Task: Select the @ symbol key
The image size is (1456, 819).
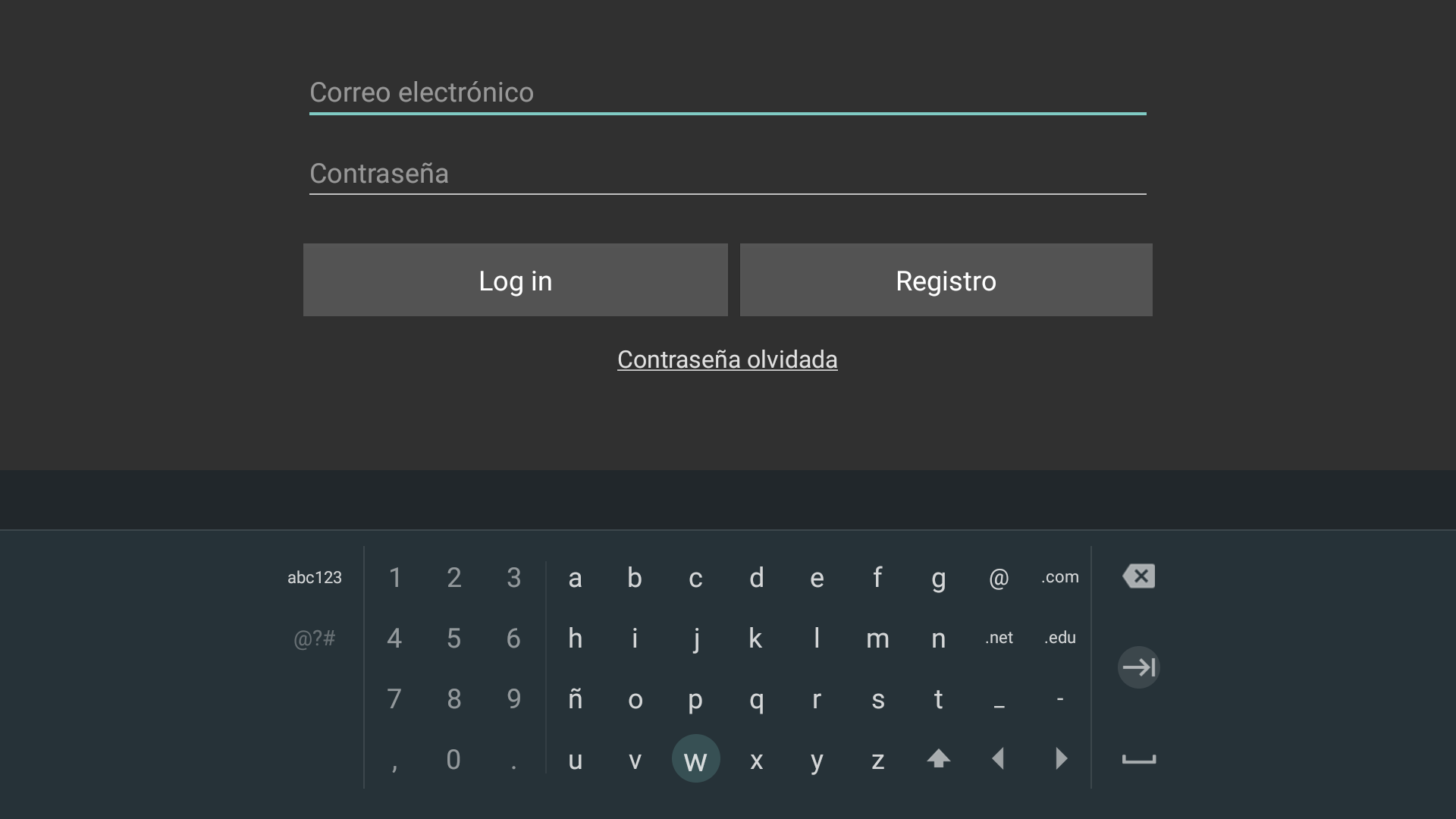Action: click(999, 577)
